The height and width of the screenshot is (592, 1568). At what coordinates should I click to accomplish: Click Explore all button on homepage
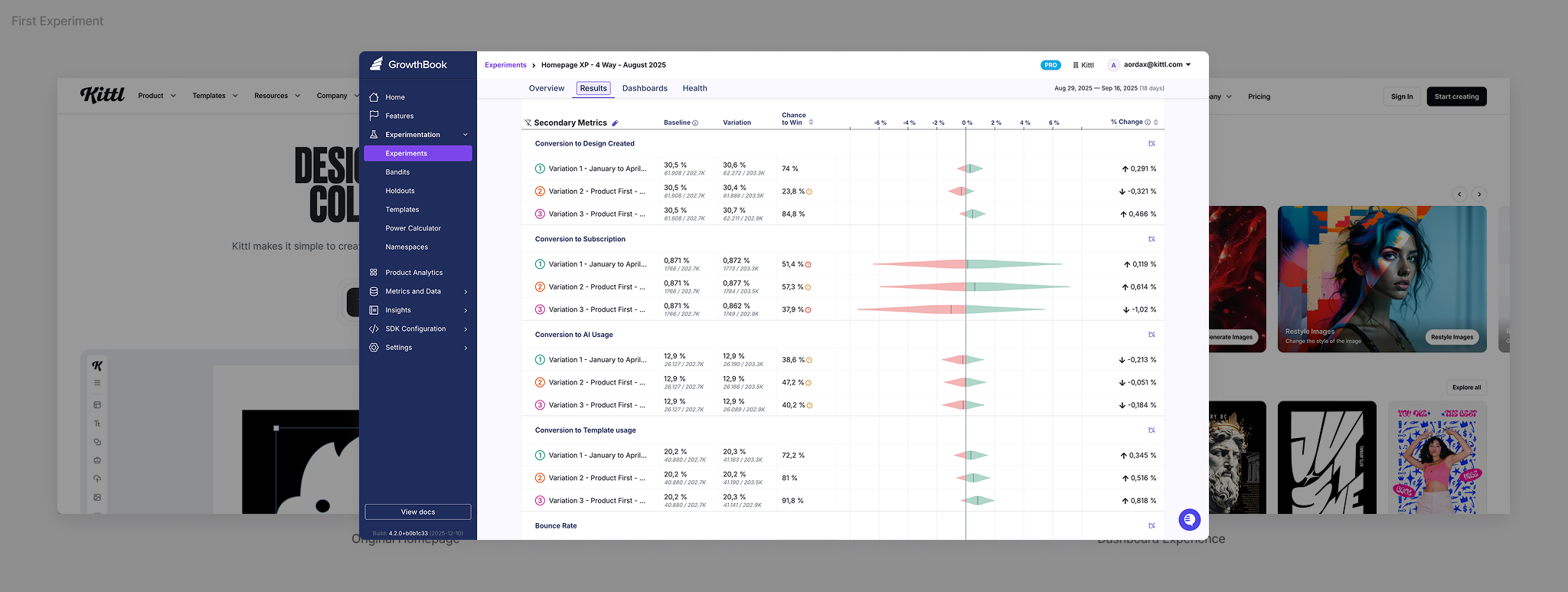(x=1466, y=388)
